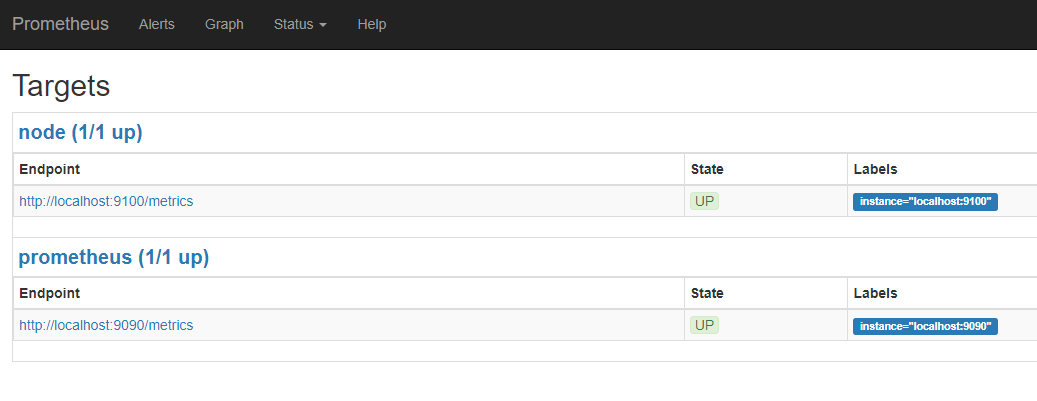The height and width of the screenshot is (401, 1037).
Task: Click the UP state badge for localhost:9100
Action: pyautogui.click(x=705, y=201)
